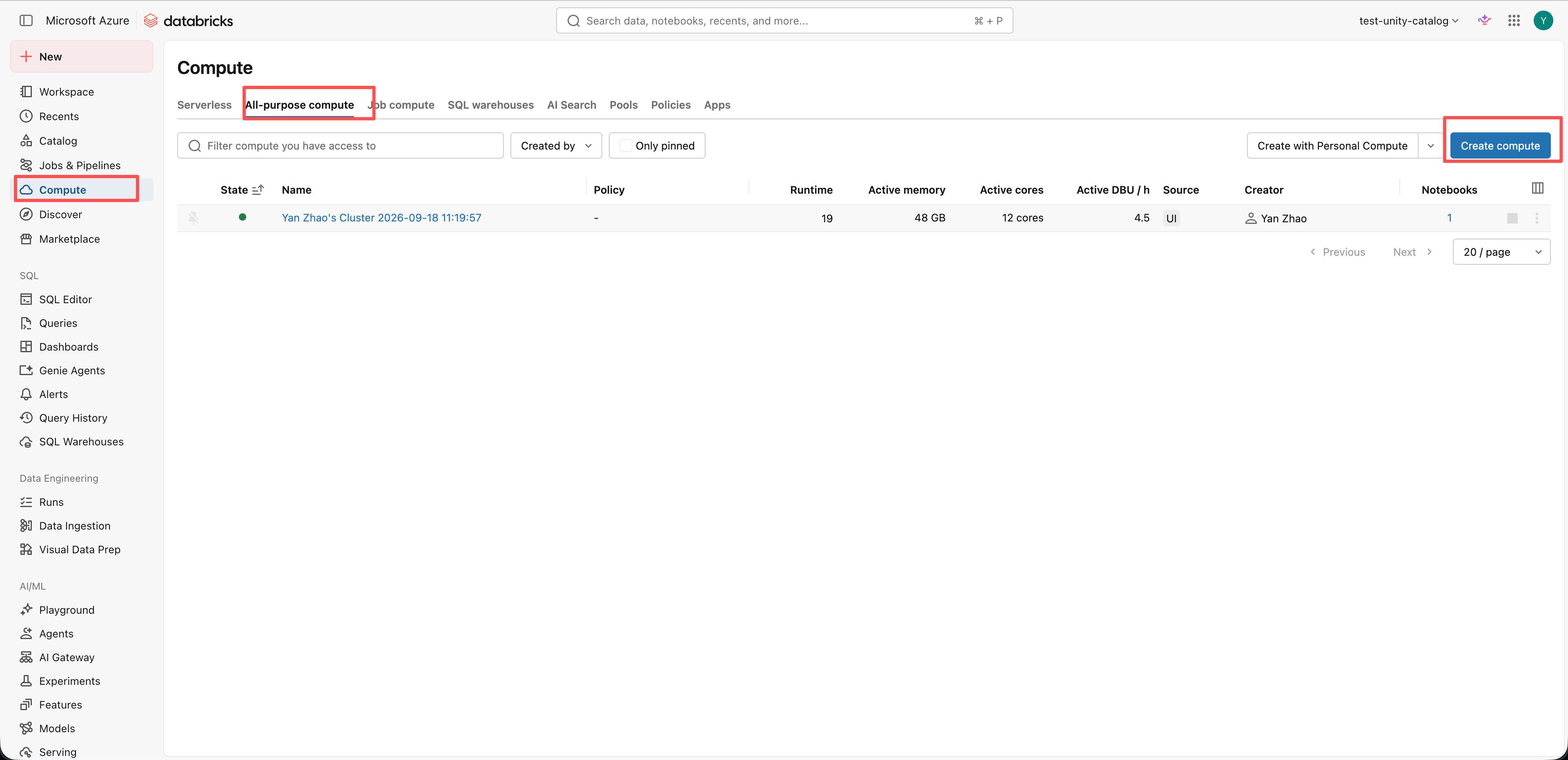Image resolution: width=1568 pixels, height=760 pixels.
Task: Open kebab menu for Yan Zhao's cluster
Action: pyautogui.click(x=1536, y=218)
